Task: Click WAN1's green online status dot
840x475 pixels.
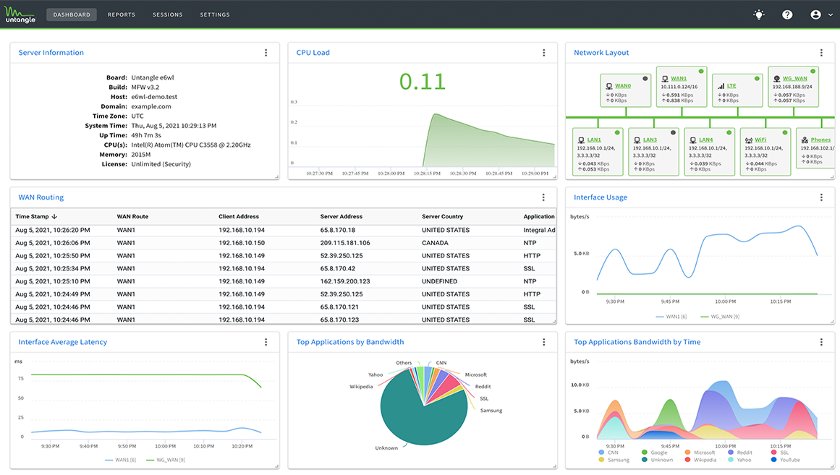Action: click(701, 71)
